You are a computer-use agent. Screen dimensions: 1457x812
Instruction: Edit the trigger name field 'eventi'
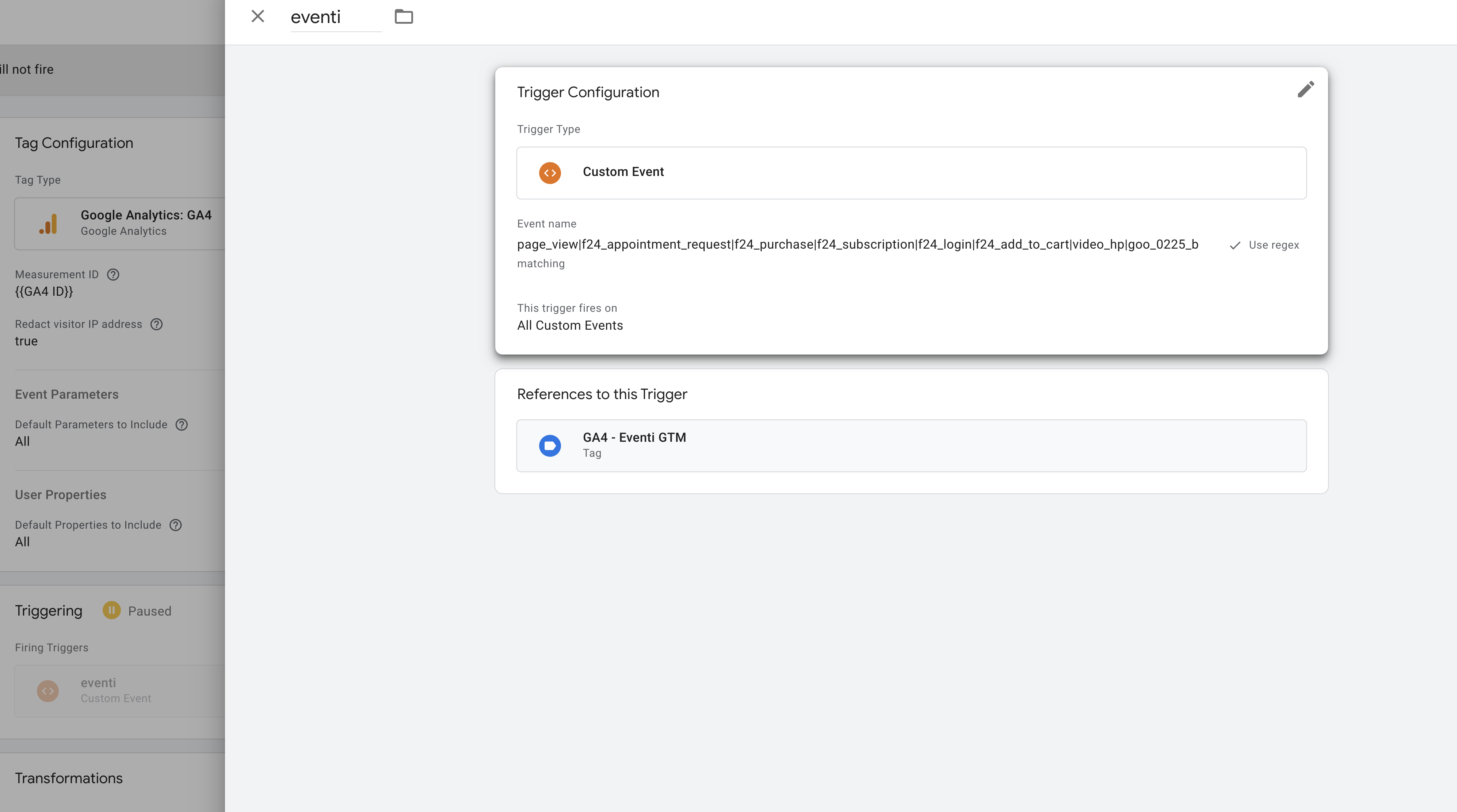click(336, 17)
